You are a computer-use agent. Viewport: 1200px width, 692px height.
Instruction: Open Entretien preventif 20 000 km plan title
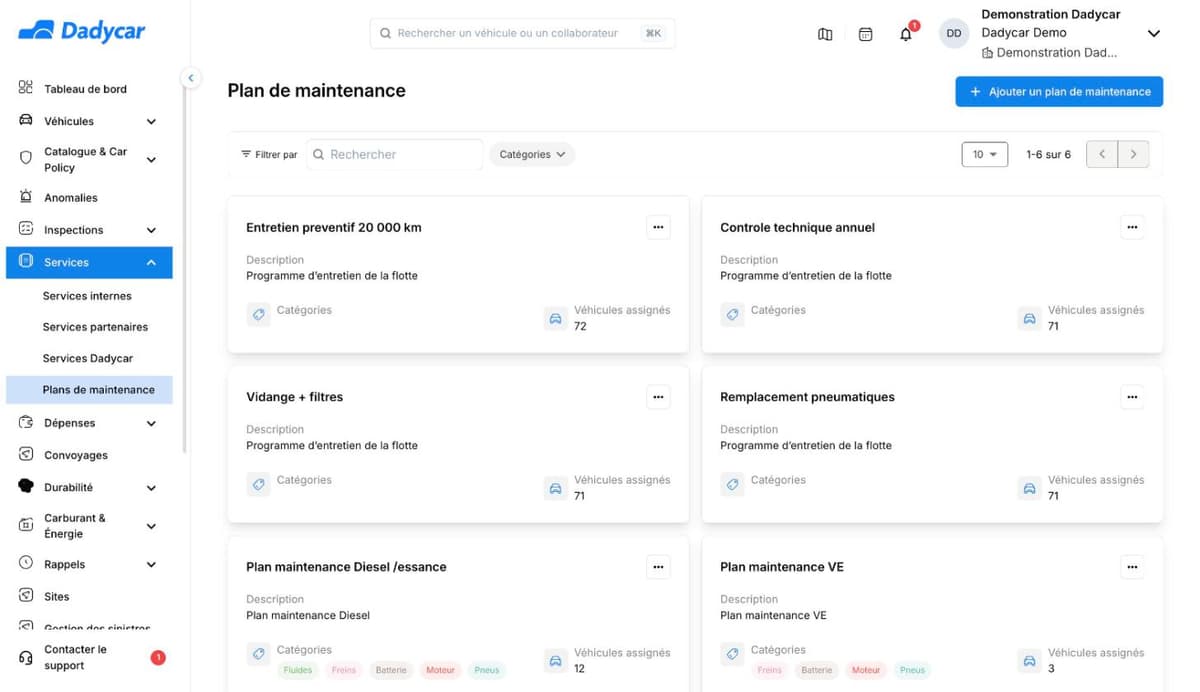coord(334,227)
